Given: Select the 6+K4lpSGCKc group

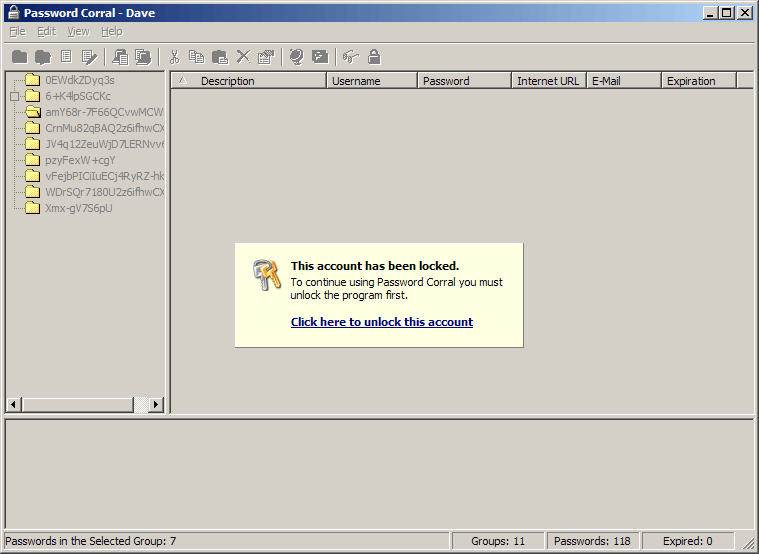Looking at the screenshot, I should tap(78, 96).
